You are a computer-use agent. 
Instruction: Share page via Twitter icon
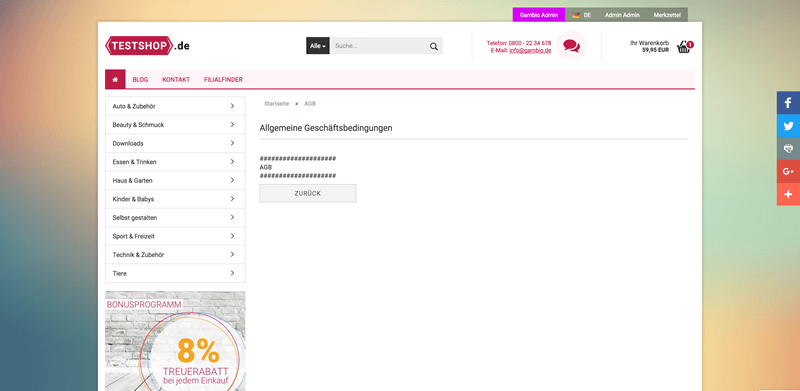pyautogui.click(x=788, y=126)
